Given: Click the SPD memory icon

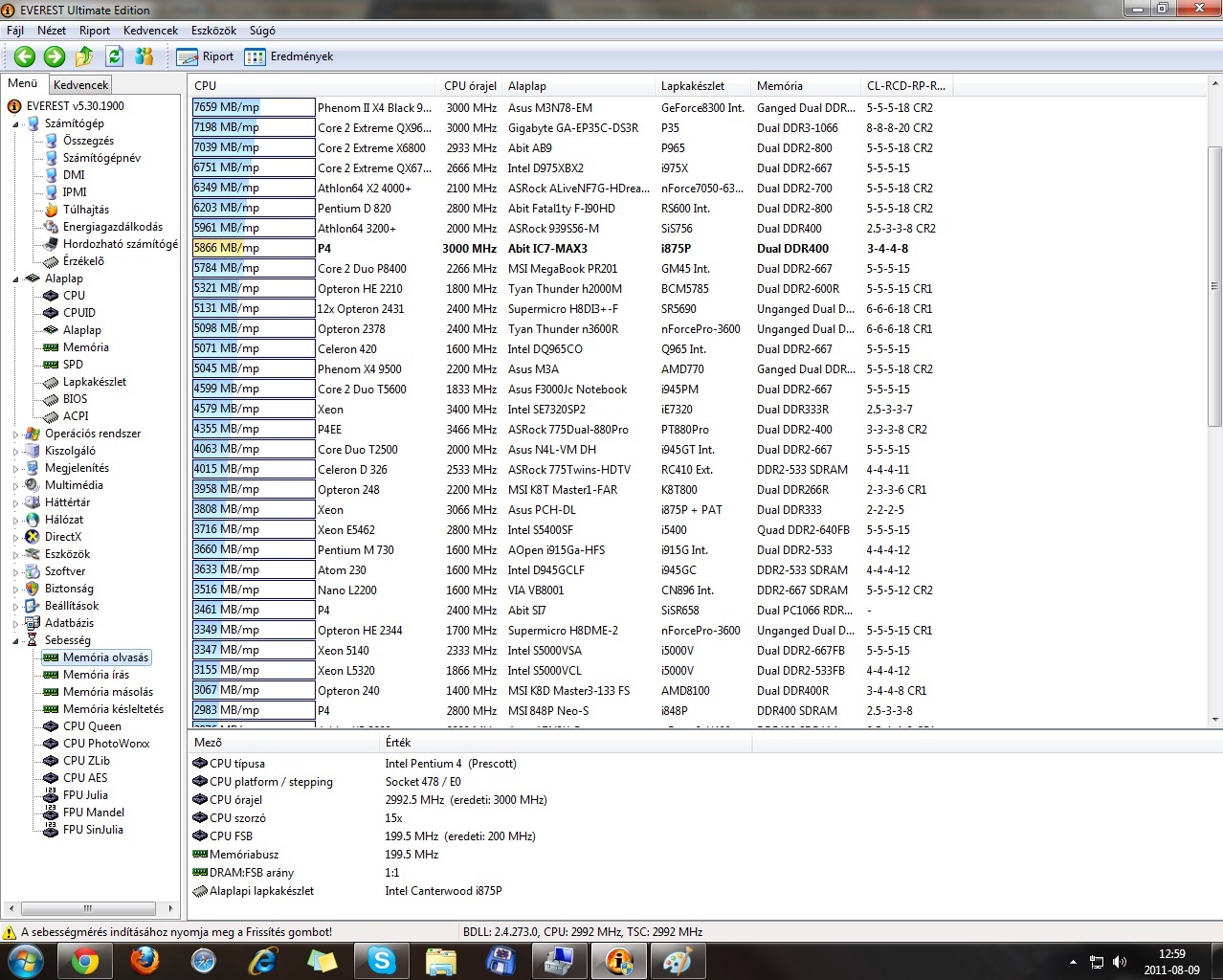Looking at the screenshot, I should tap(51, 365).
